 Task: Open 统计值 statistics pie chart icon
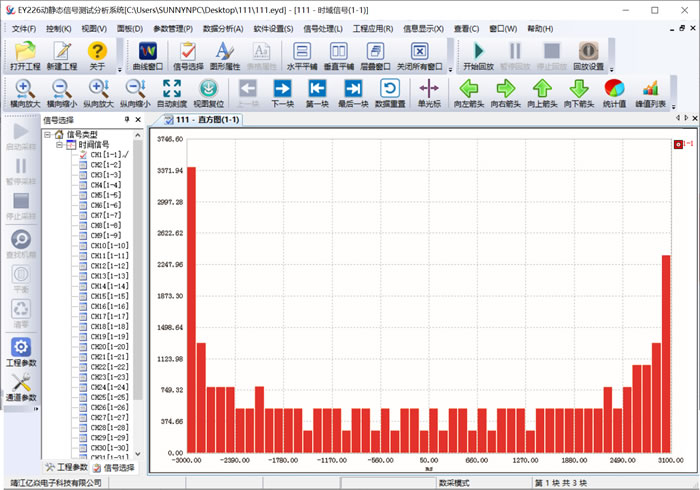point(615,94)
